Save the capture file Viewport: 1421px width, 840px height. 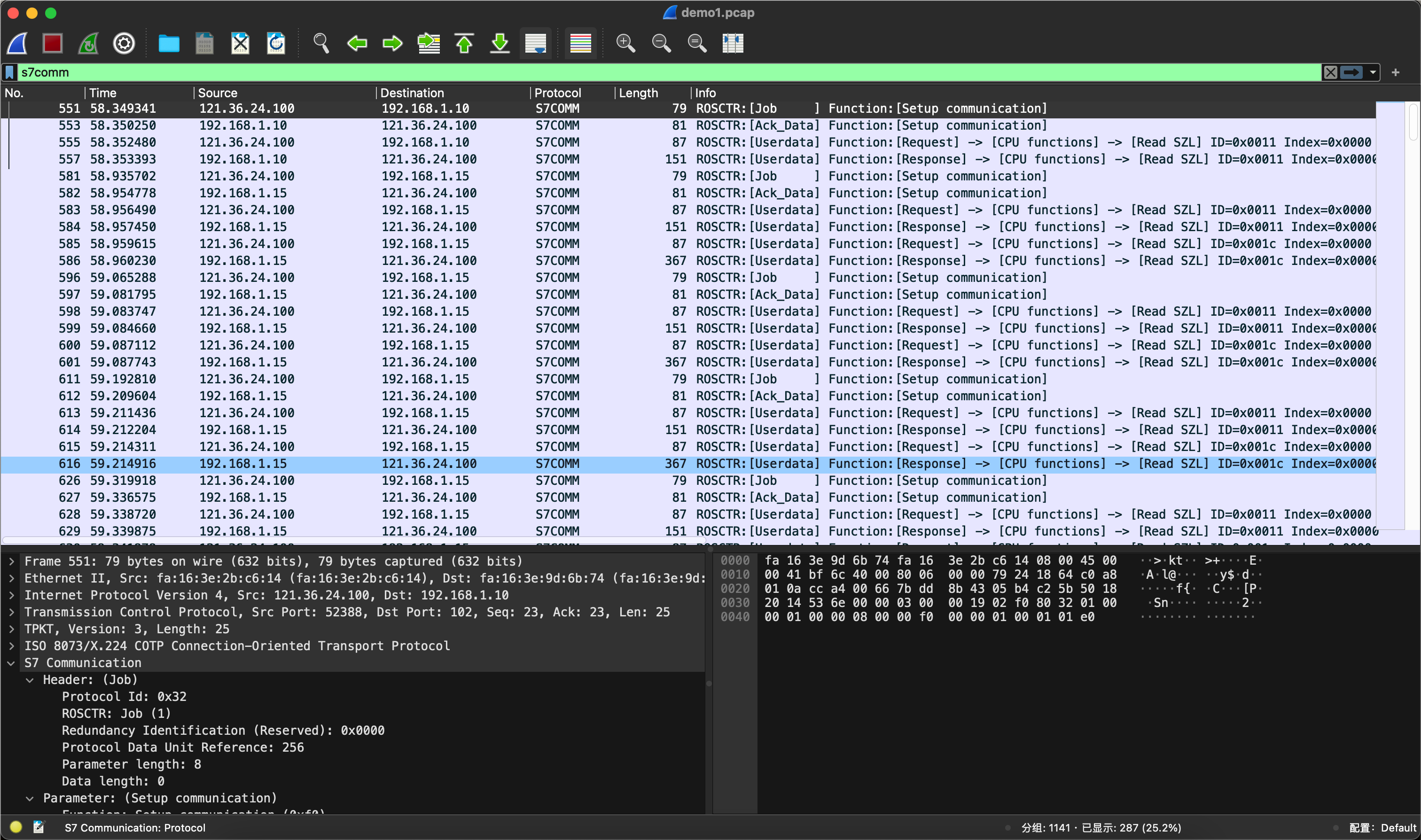(204, 43)
